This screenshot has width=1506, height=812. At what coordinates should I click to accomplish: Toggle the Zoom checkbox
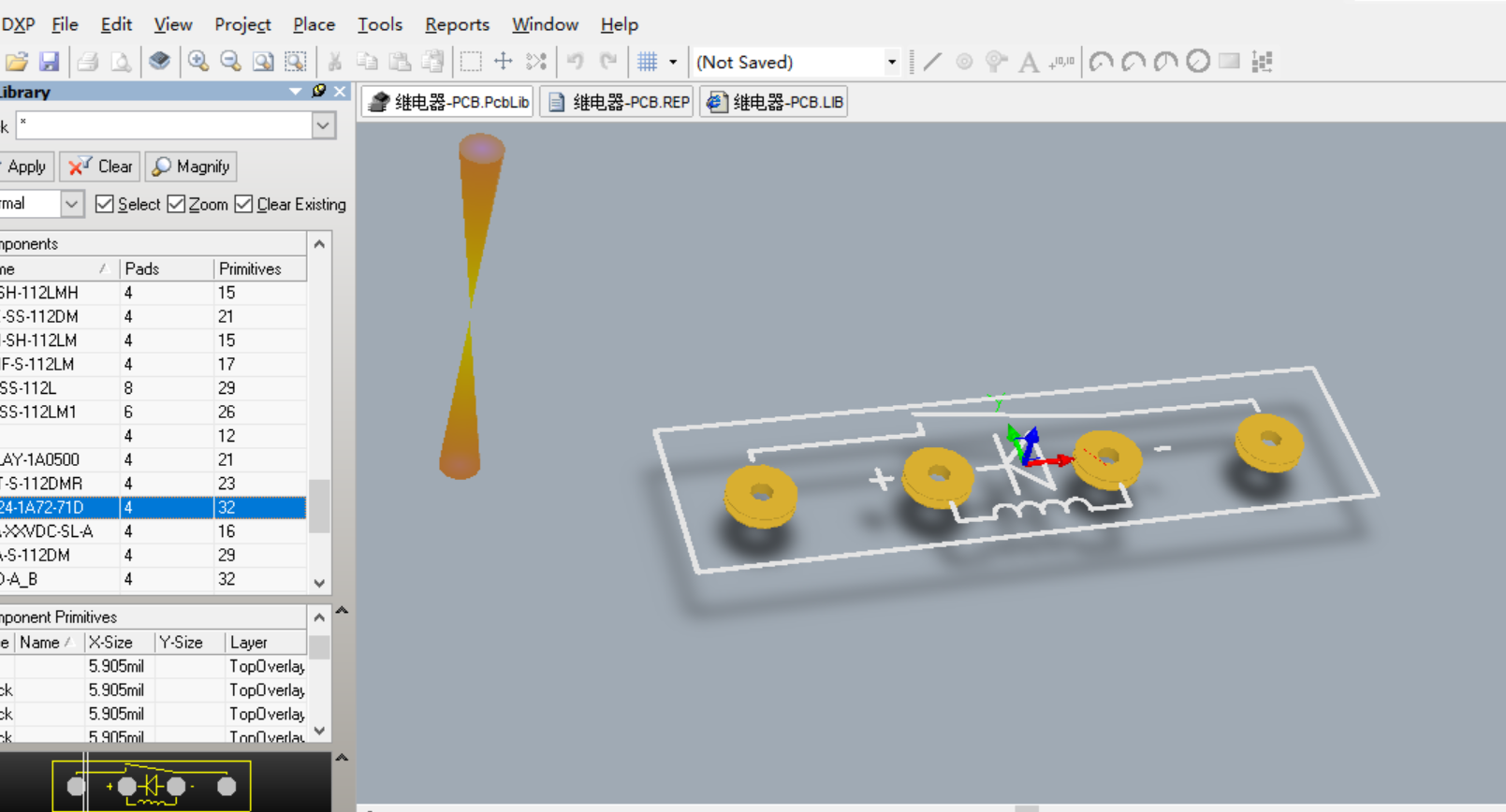click(176, 204)
